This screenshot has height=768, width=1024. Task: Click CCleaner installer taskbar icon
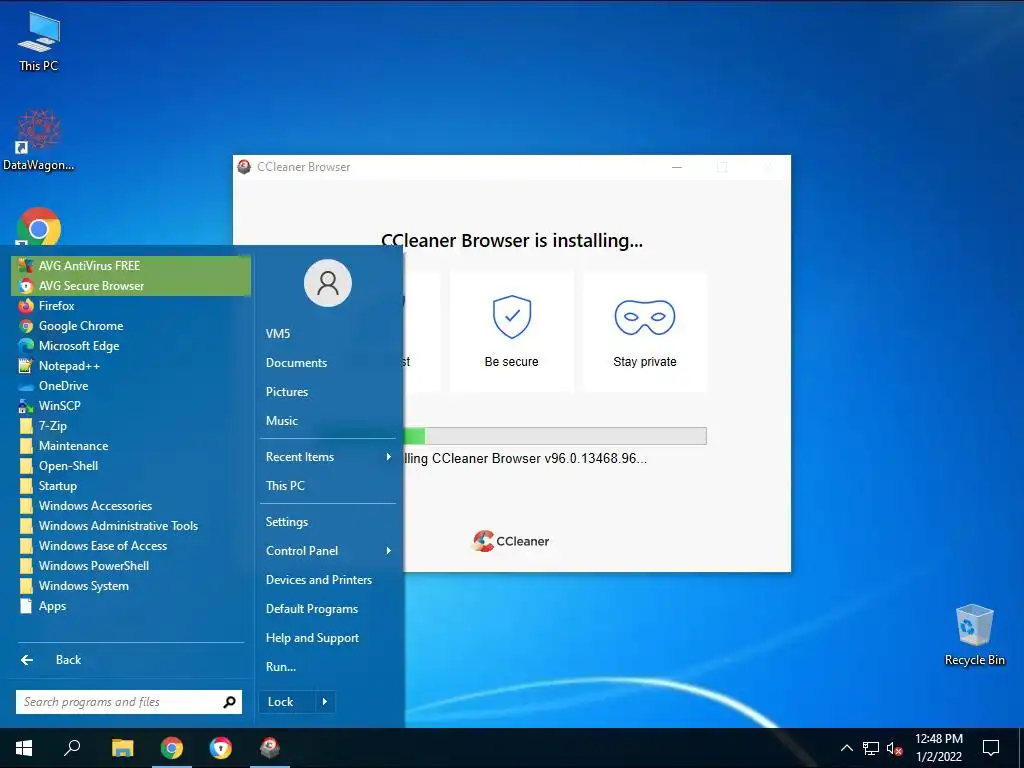tap(270, 748)
